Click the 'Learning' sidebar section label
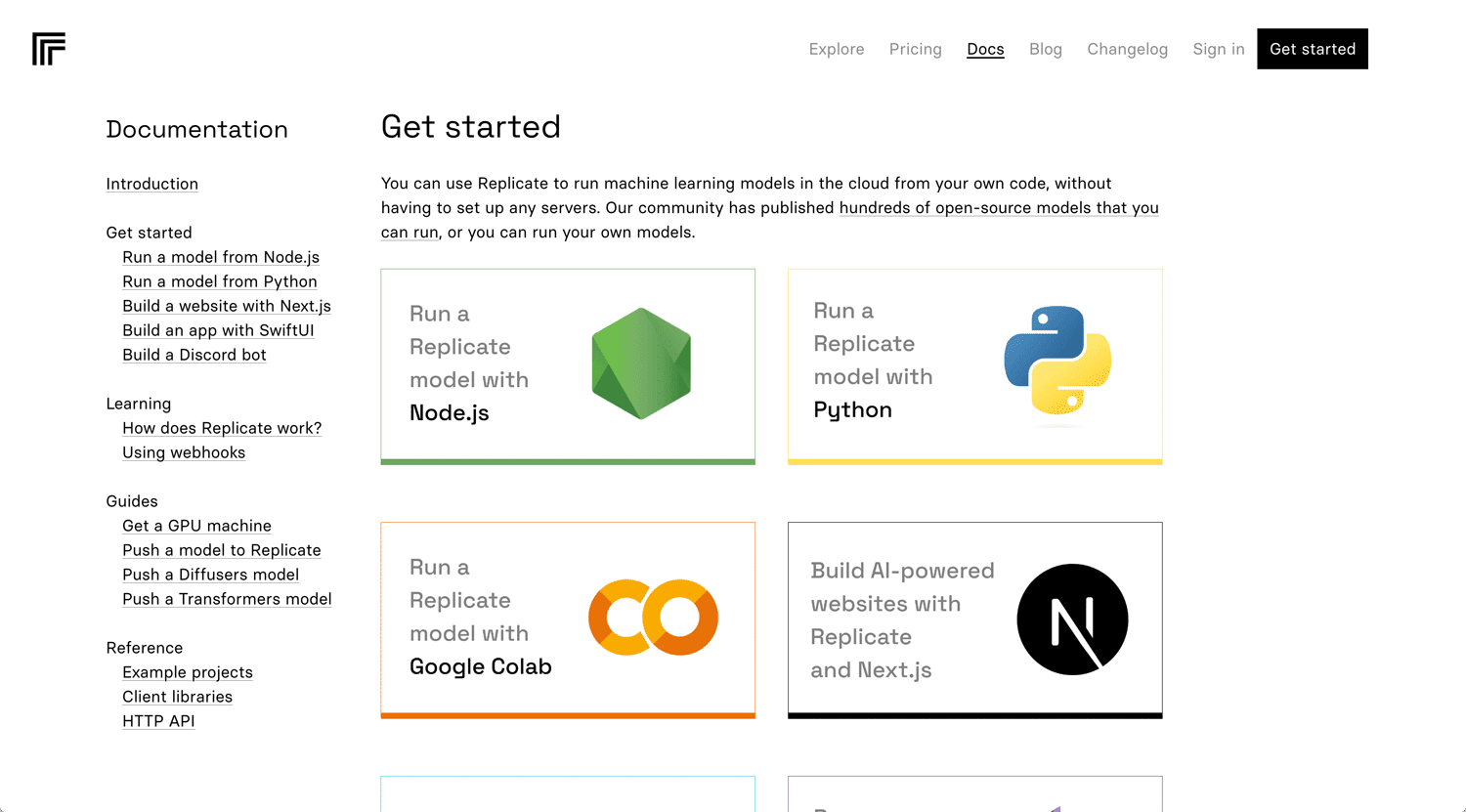 click(139, 404)
